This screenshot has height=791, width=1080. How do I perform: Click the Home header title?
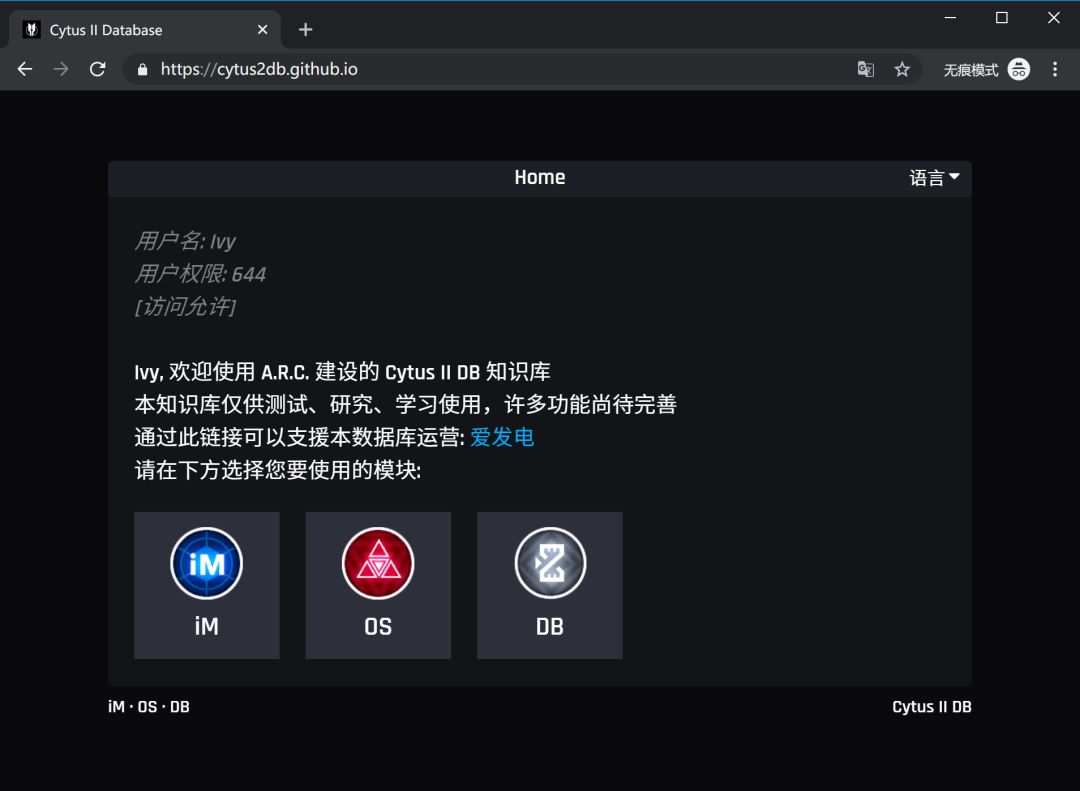tap(540, 178)
